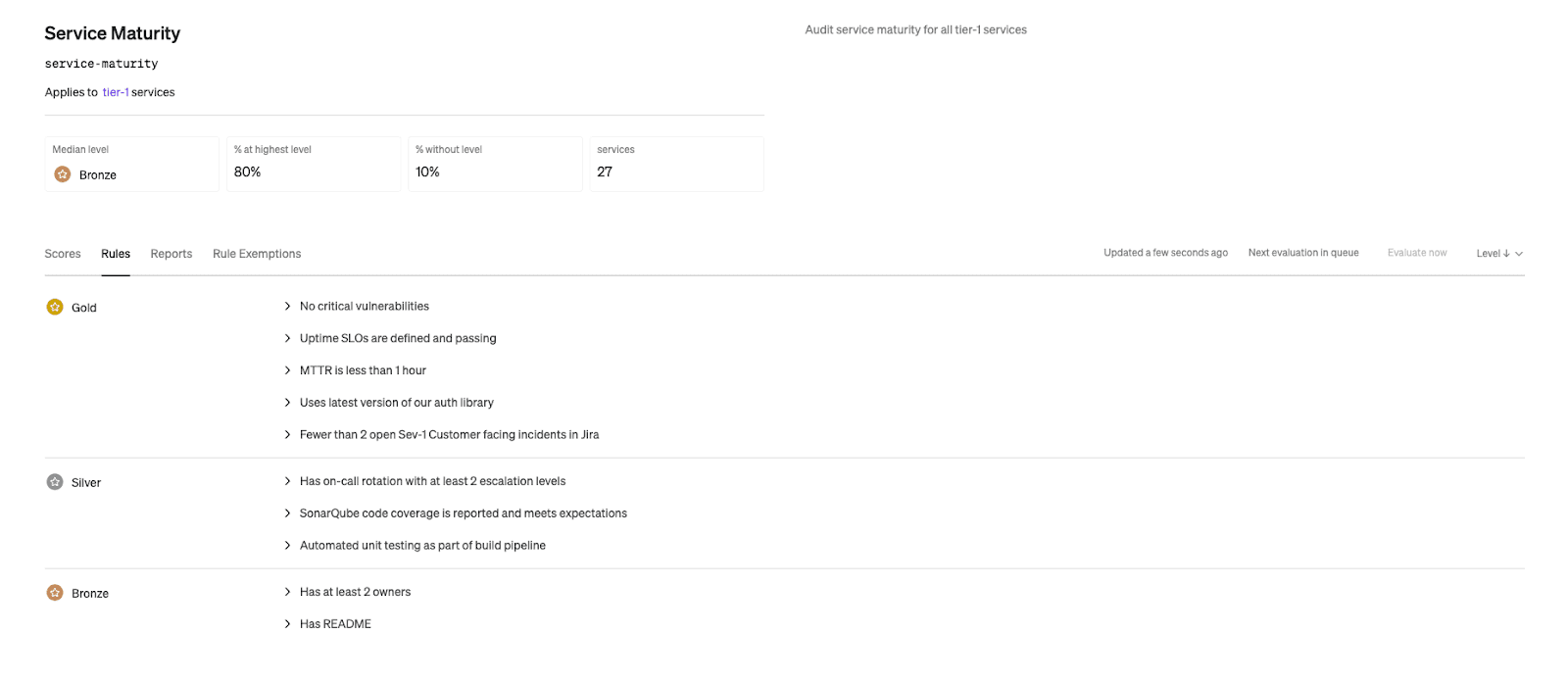Screen dimensions: 1568x683
Task: Click the Bronze medal icon in rules list
Action: (x=55, y=593)
